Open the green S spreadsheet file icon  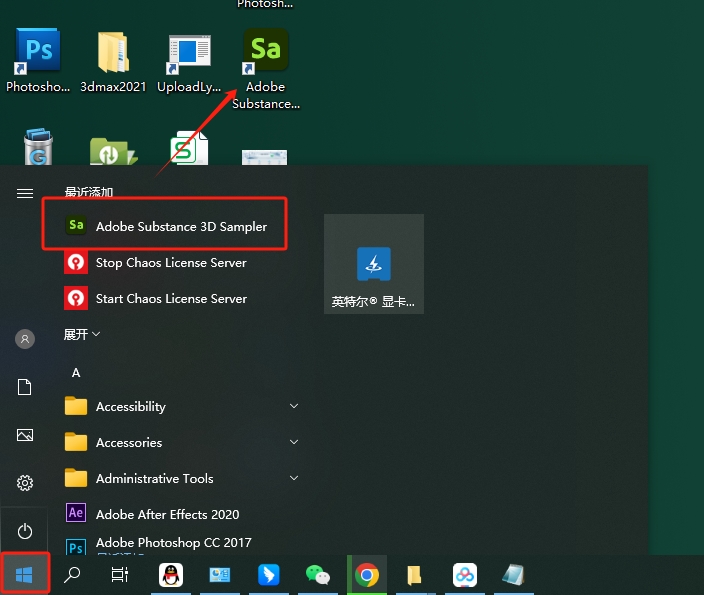pos(189,148)
